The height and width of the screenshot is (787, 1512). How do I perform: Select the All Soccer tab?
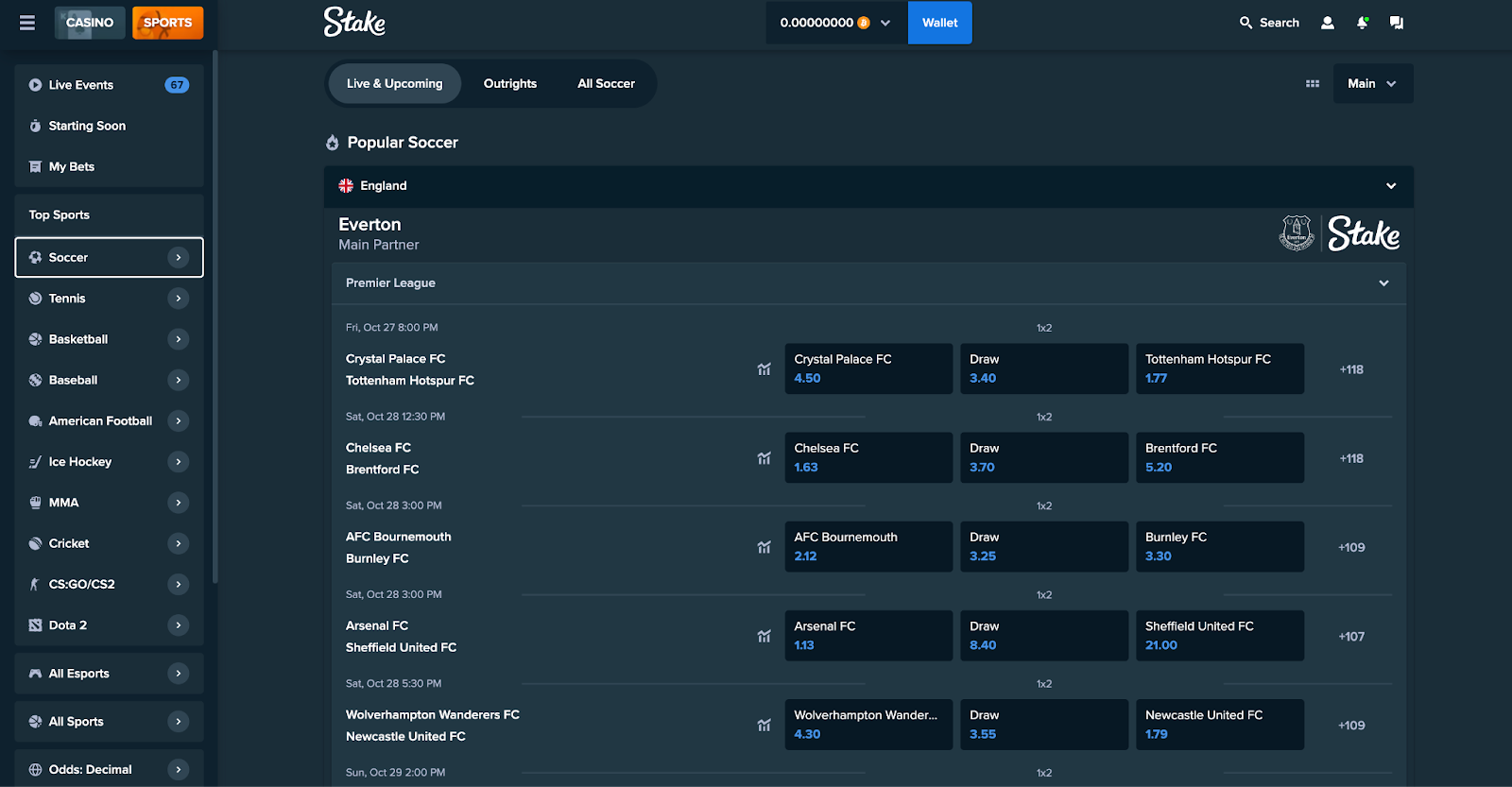[606, 84]
